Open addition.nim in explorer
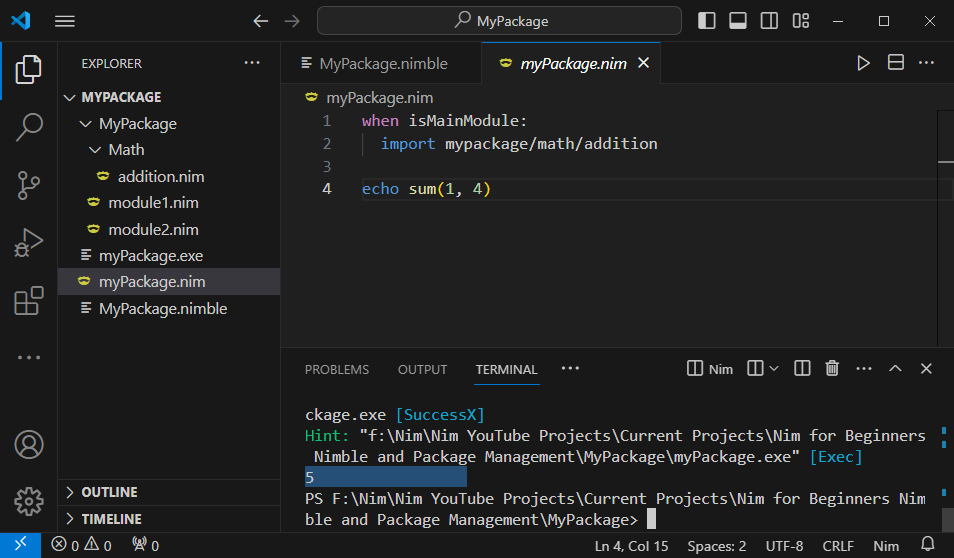Image resolution: width=954 pixels, height=558 pixels. click(x=169, y=176)
